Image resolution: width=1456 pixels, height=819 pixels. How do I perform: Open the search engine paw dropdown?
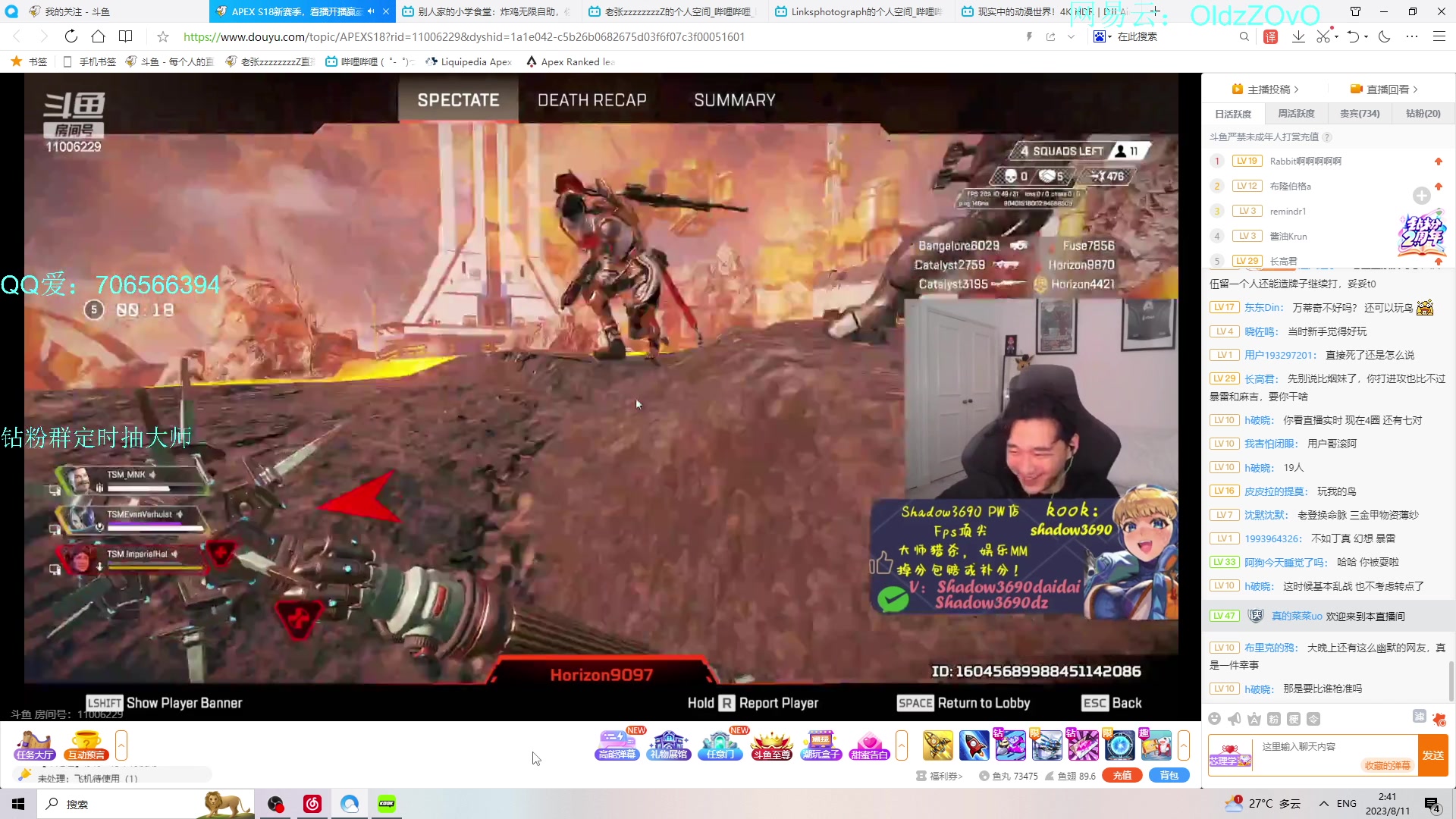[x=1103, y=36]
